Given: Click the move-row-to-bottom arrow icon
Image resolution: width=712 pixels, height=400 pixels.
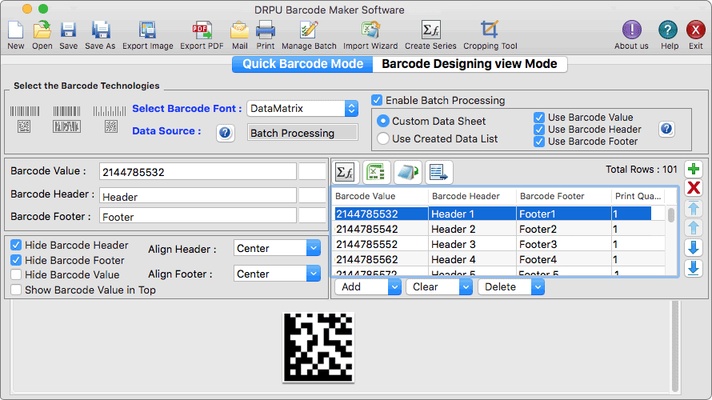Looking at the screenshot, I should [x=693, y=268].
